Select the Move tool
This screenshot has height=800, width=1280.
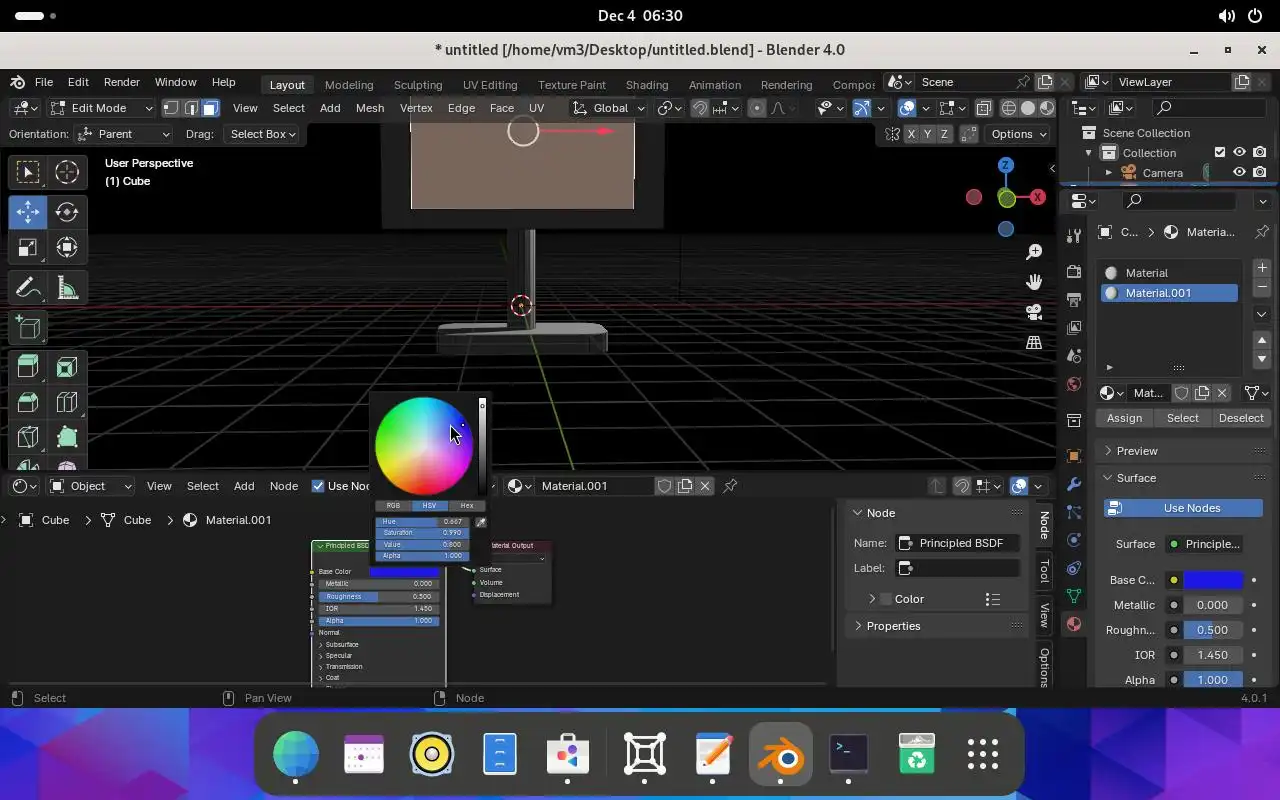point(28,211)
